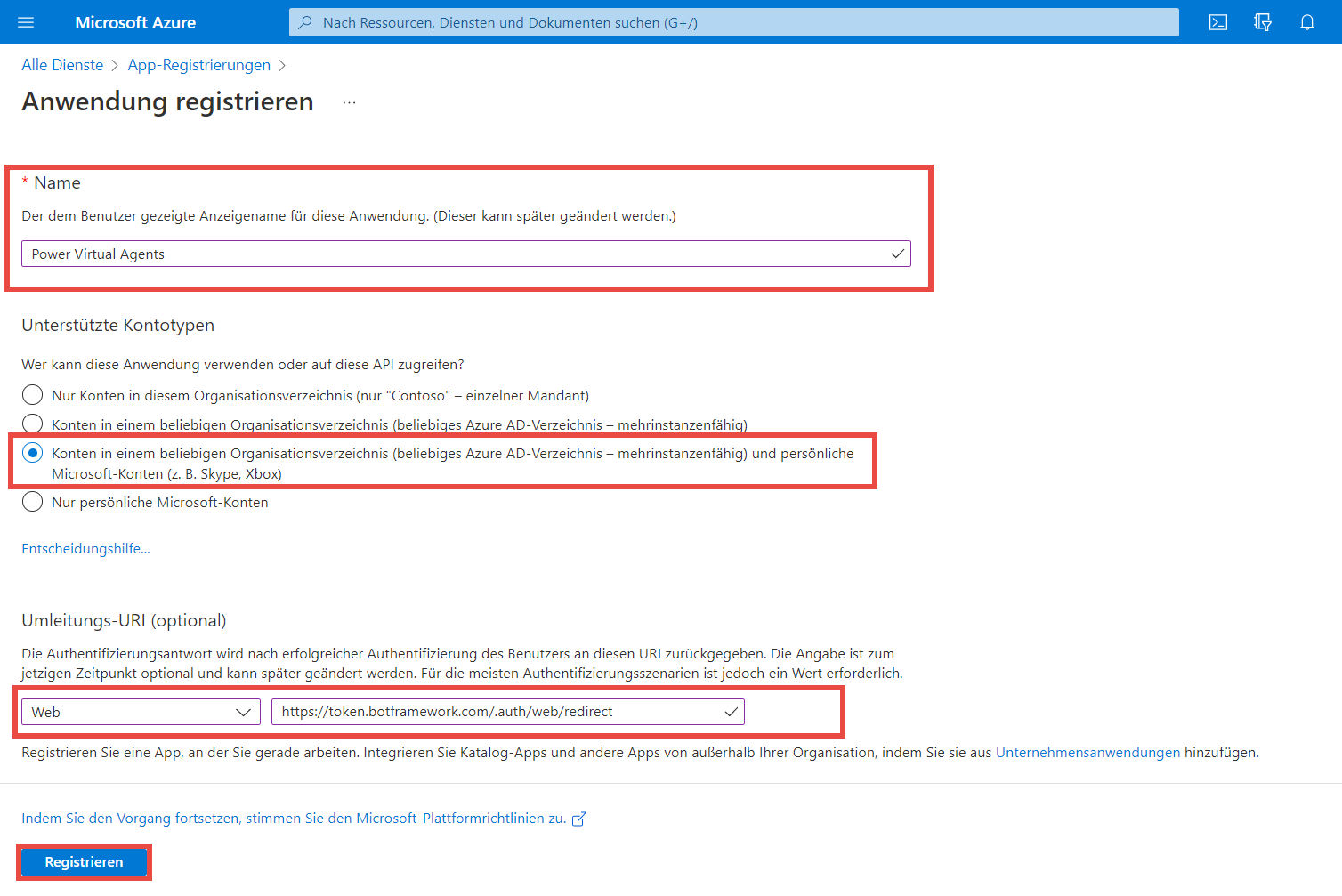Click the redirect URI input field
The height and width of the screenshot is (896, 1342).
(498, 712)
